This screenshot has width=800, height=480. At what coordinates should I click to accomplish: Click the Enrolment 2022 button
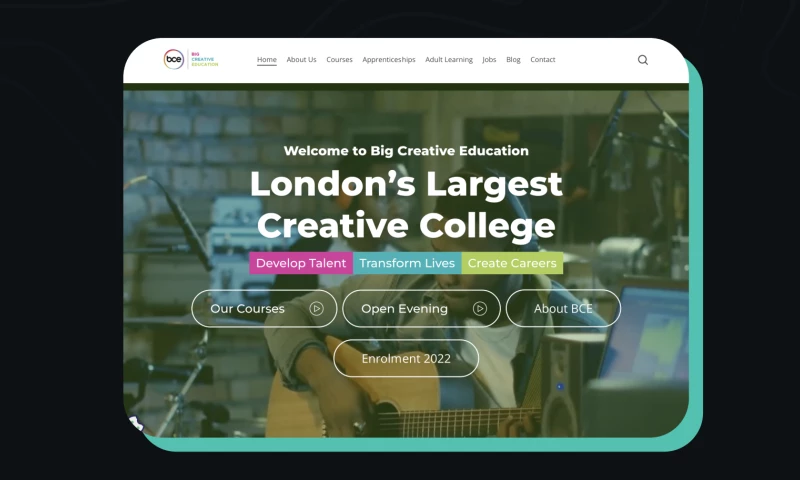406,359
